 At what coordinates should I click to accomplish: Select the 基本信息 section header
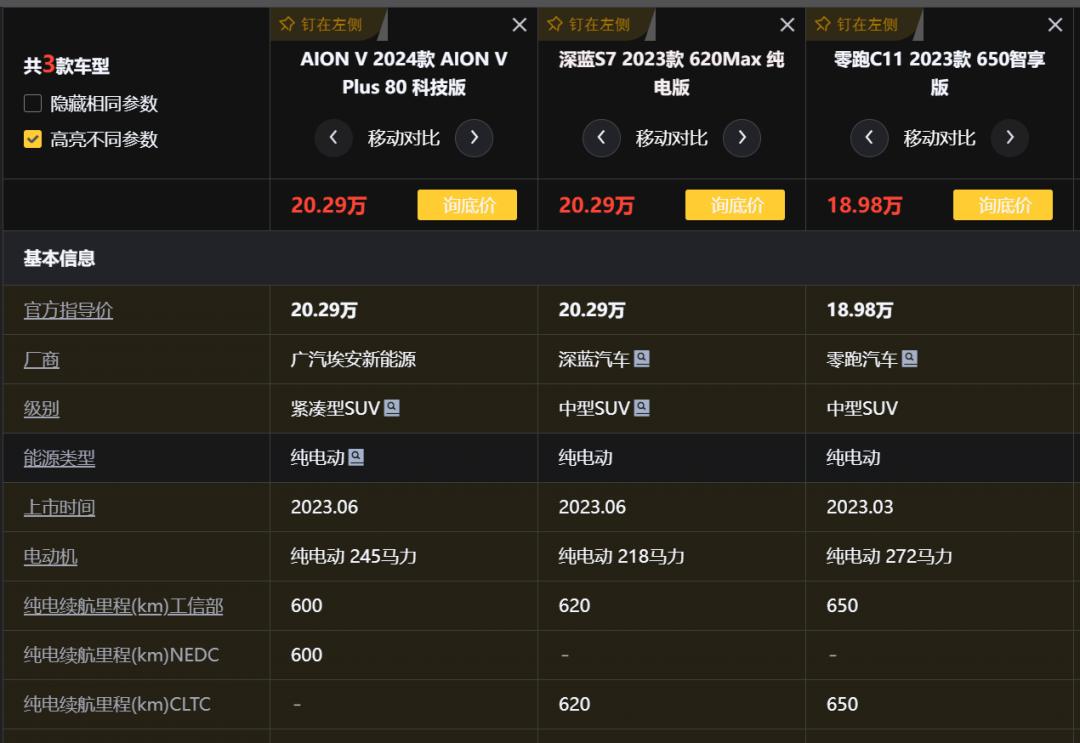(60, 258)
